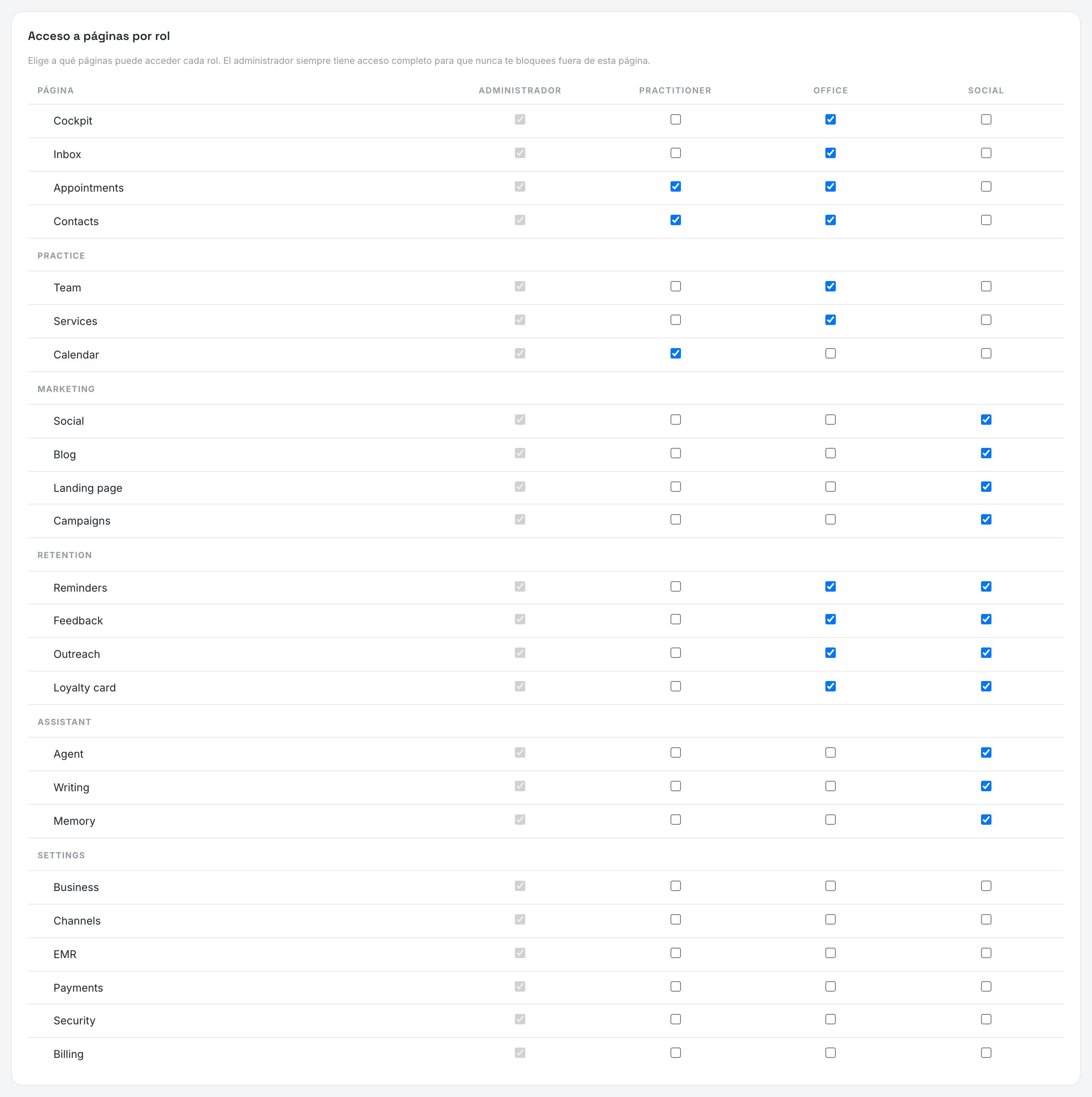Viewport: 1092px width, 1097px height.
Task: Check Campaigns for Practitioner role
Action: [675, 519]
